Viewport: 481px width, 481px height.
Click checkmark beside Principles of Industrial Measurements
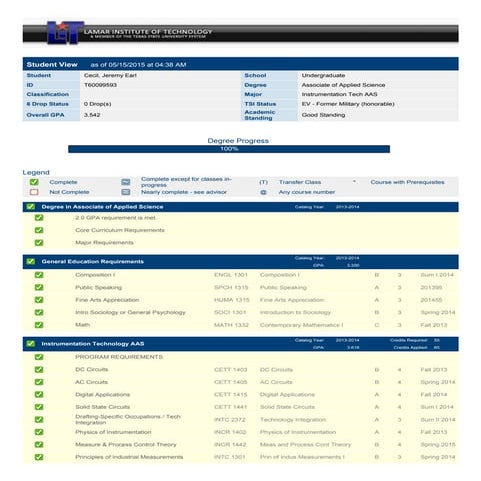point(39,457)
